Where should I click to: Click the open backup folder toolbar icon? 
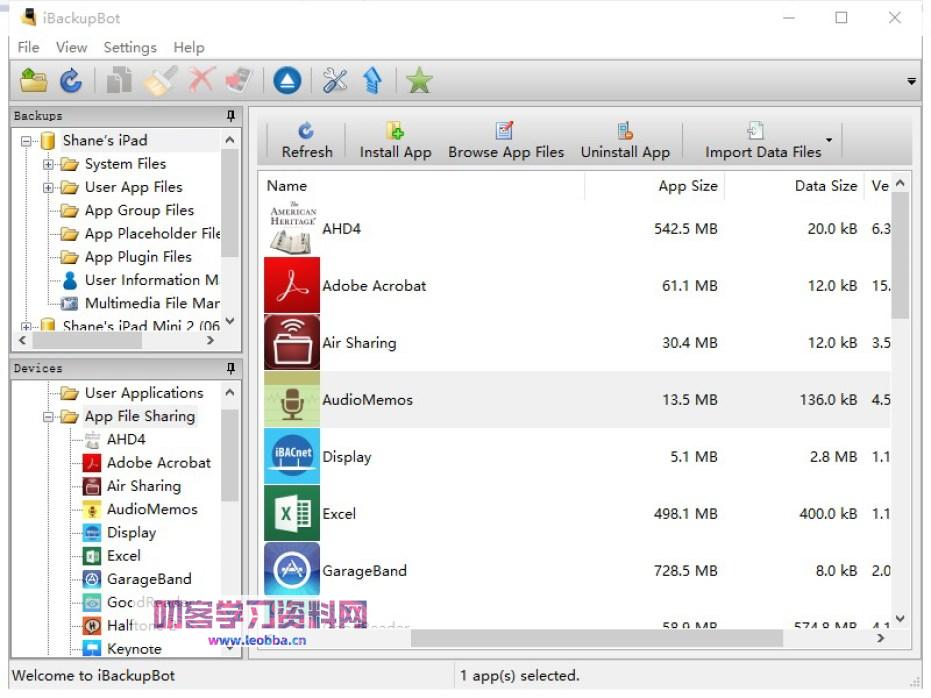pos(33,80)
